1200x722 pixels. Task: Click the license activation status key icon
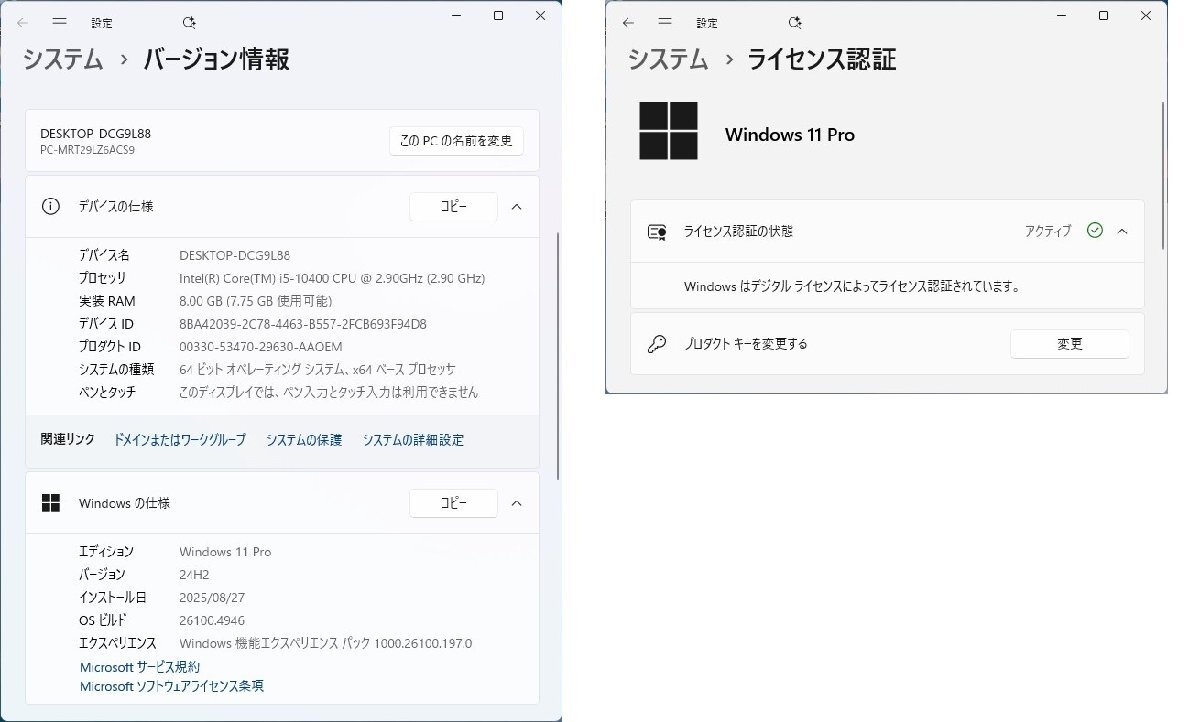(657, 231)
